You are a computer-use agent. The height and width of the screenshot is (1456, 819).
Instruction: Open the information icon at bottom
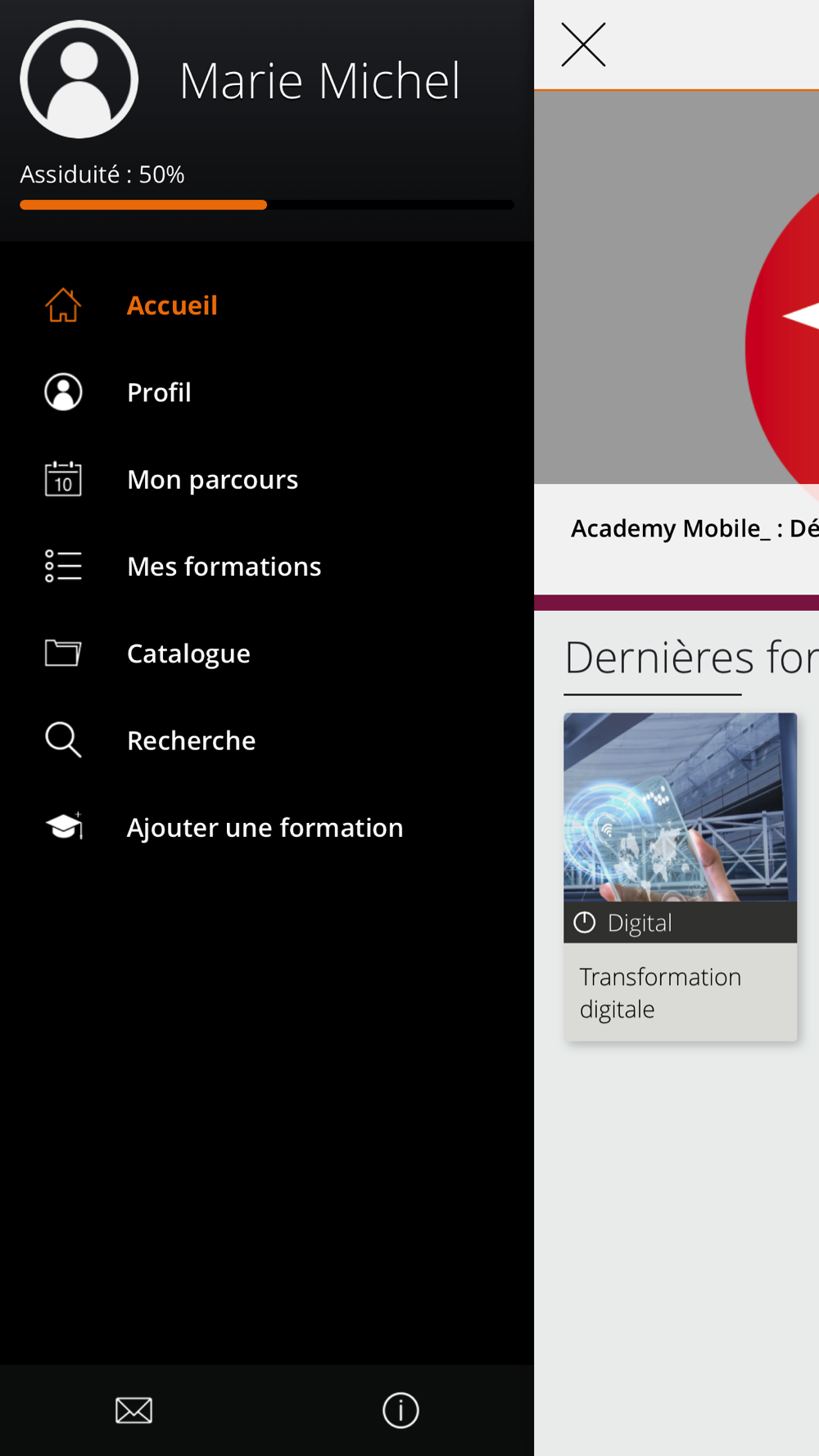[400, 1410]
